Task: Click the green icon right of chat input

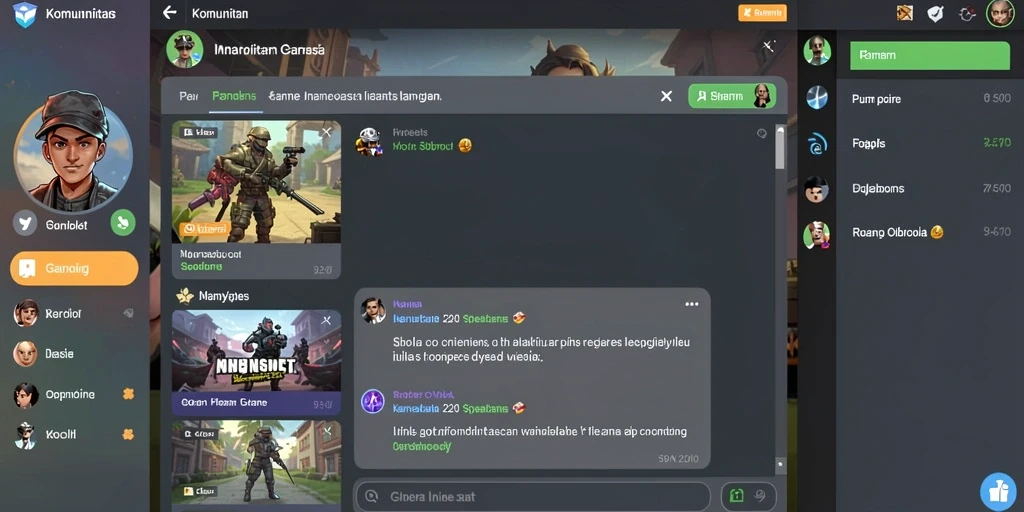Action: pos(737,496)
